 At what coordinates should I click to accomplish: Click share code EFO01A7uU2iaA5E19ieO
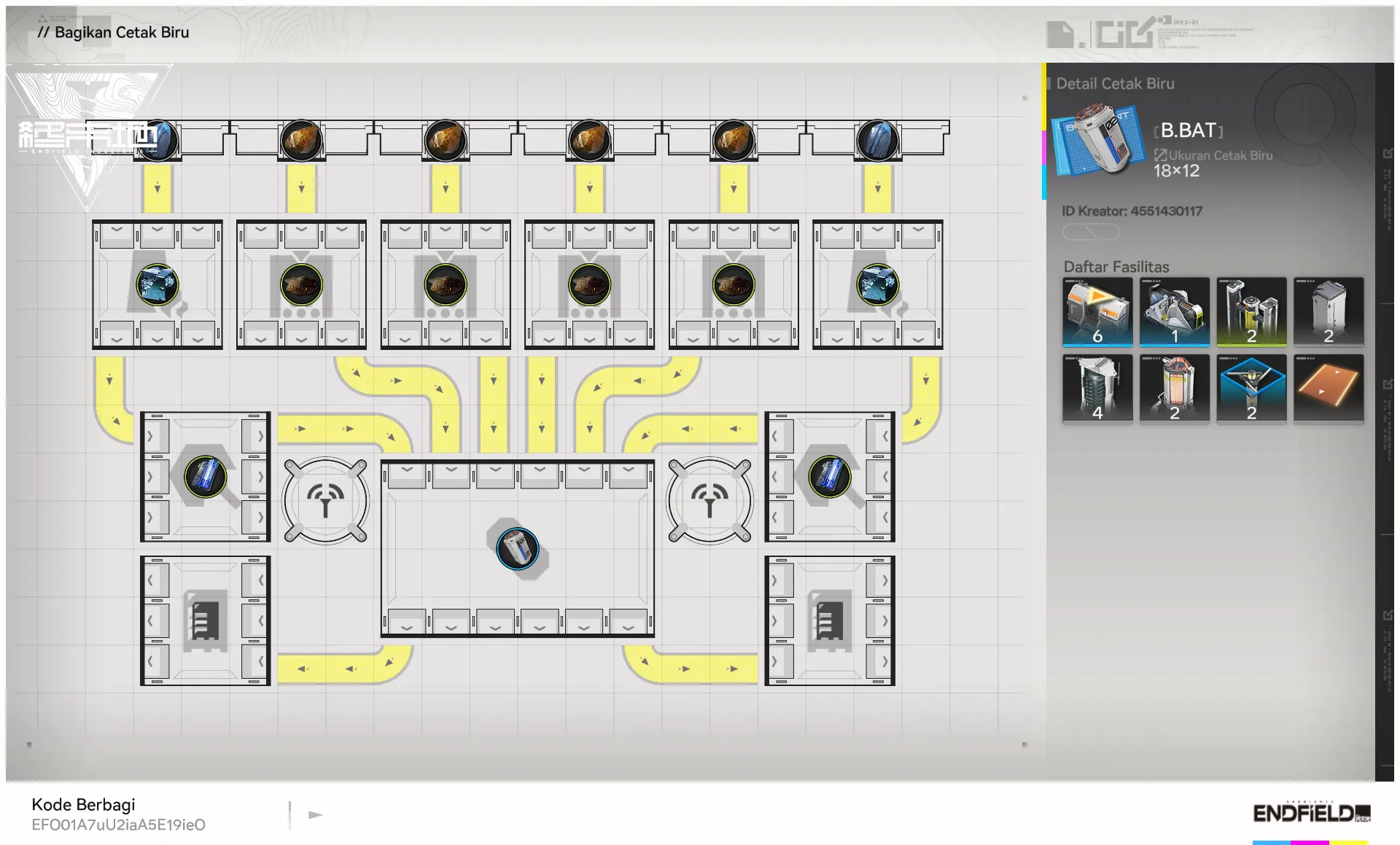point(118,825)
